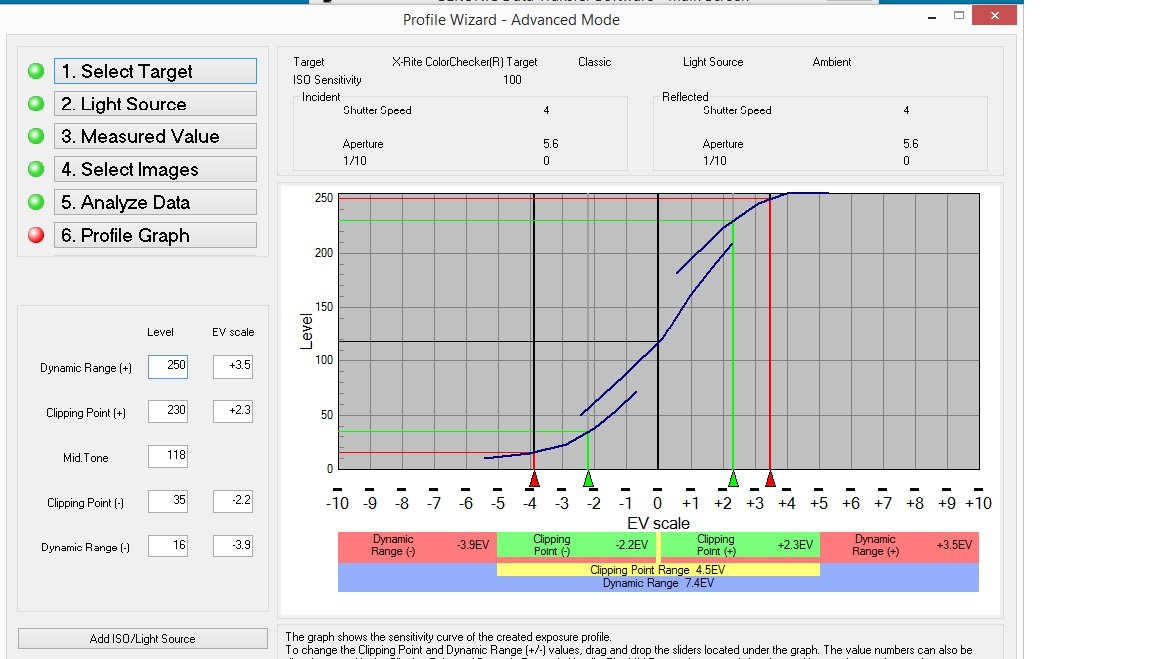The image size is (1152, 659).
Task: Edit the Clipping Point (-) EV scale field
Action: coord(233,501)
